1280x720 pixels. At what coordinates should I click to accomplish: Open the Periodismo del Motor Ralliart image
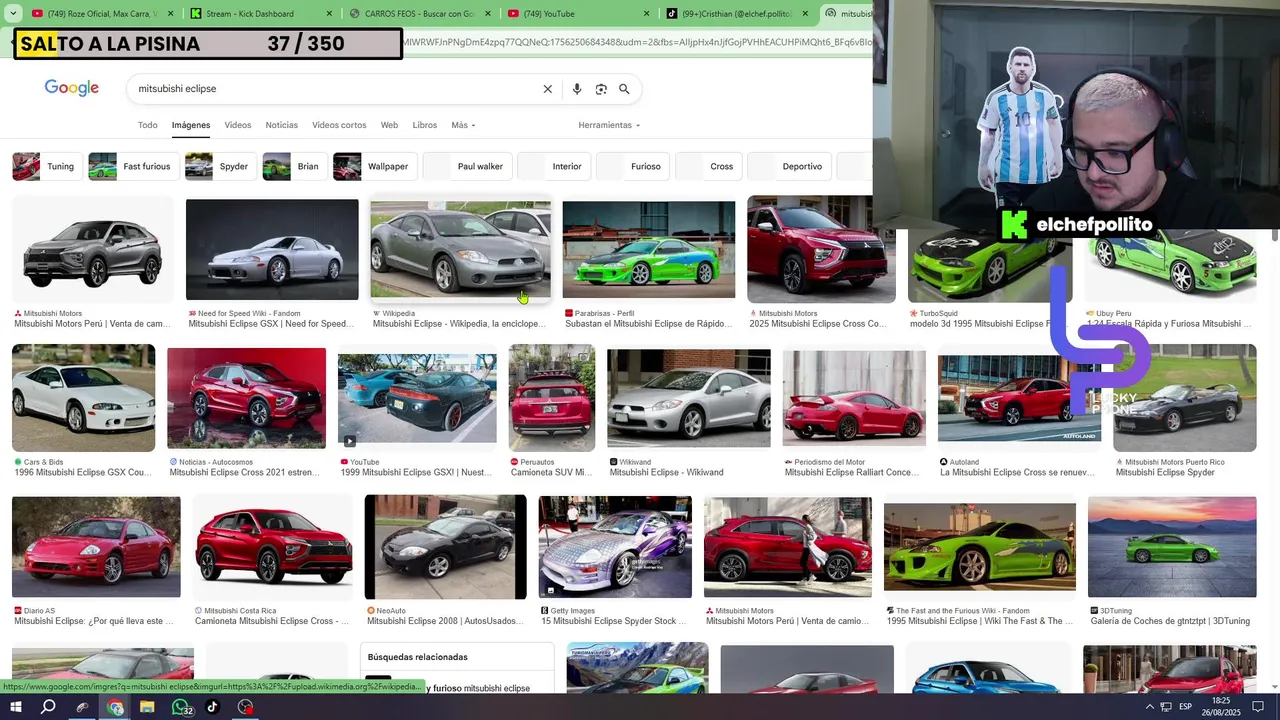pos(854,398)
